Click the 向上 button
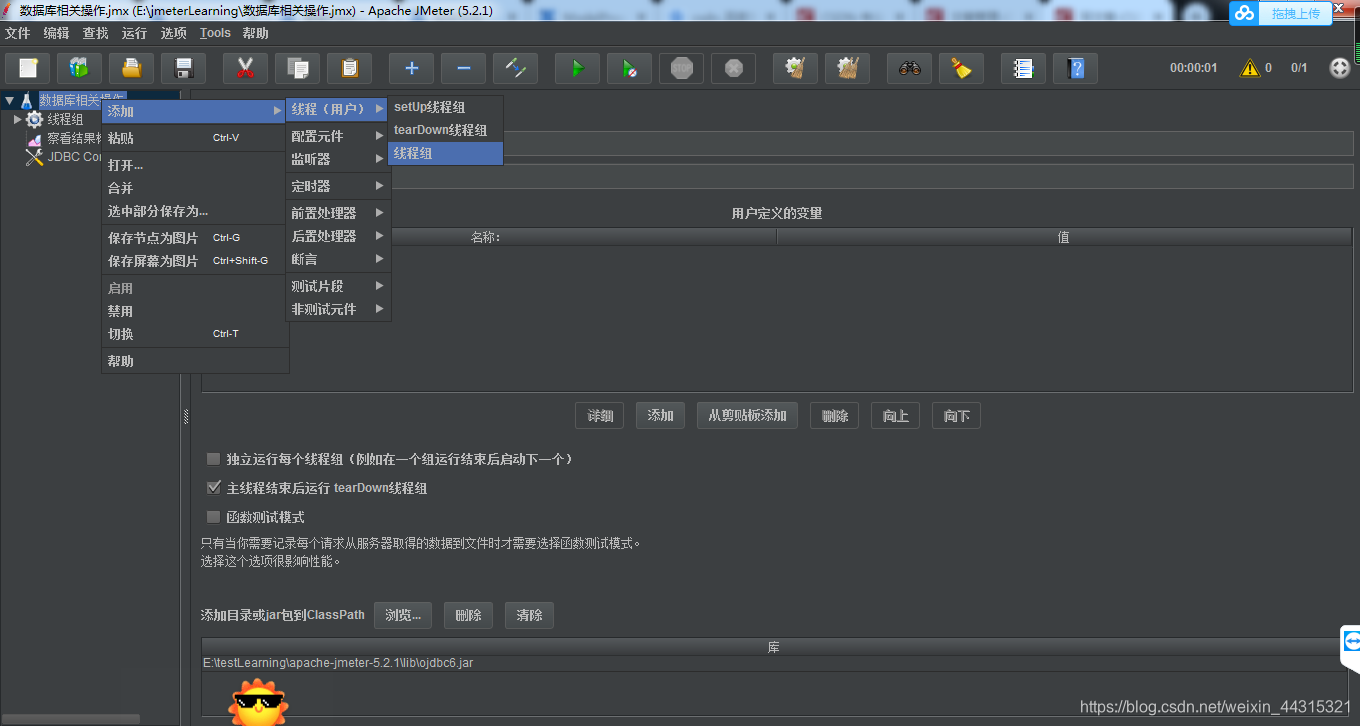This screenshot has height=726, width=1360. click(x=896, y=415)
